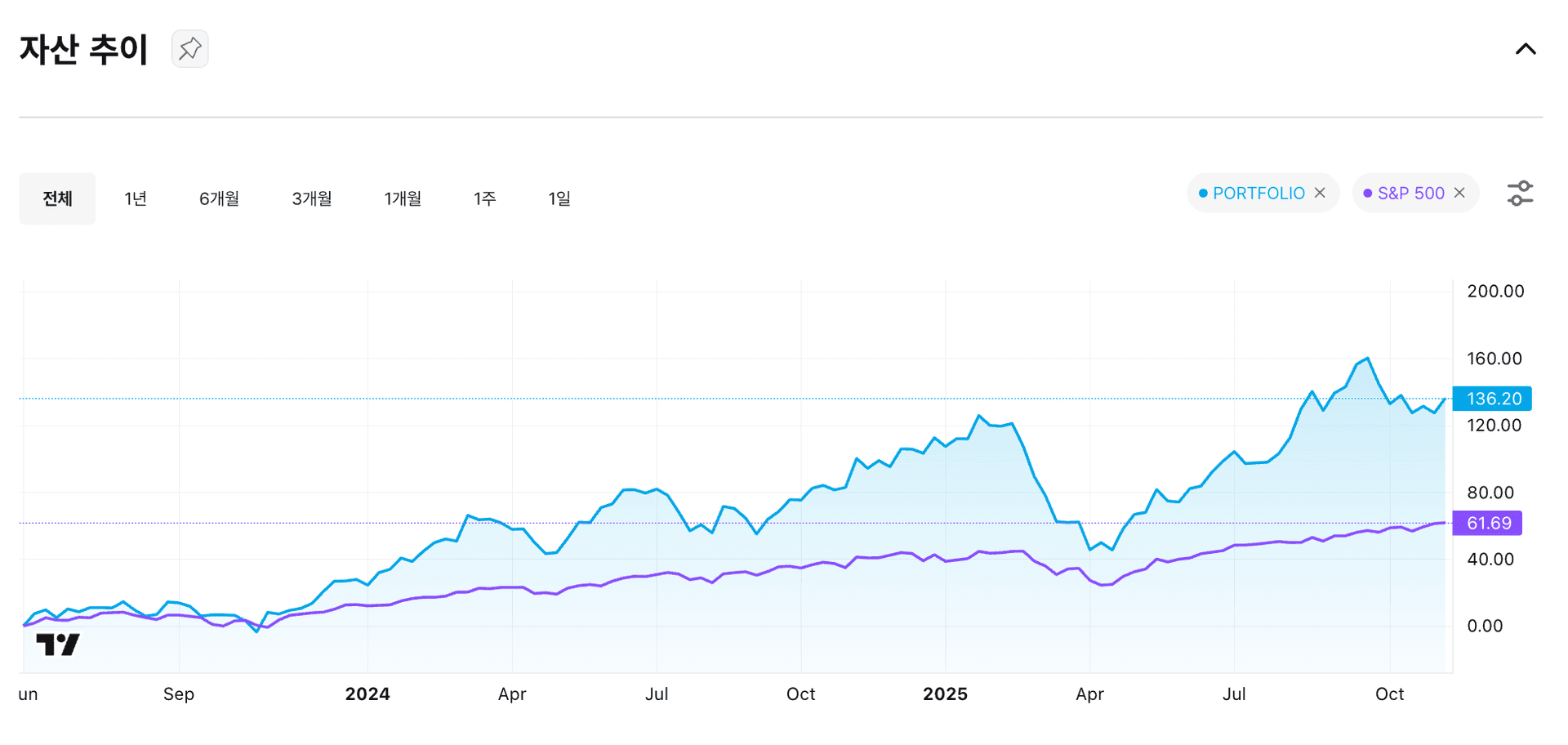Choose the 1개월 time range
The image size is (1568, 745).
(x=403, y=199)
